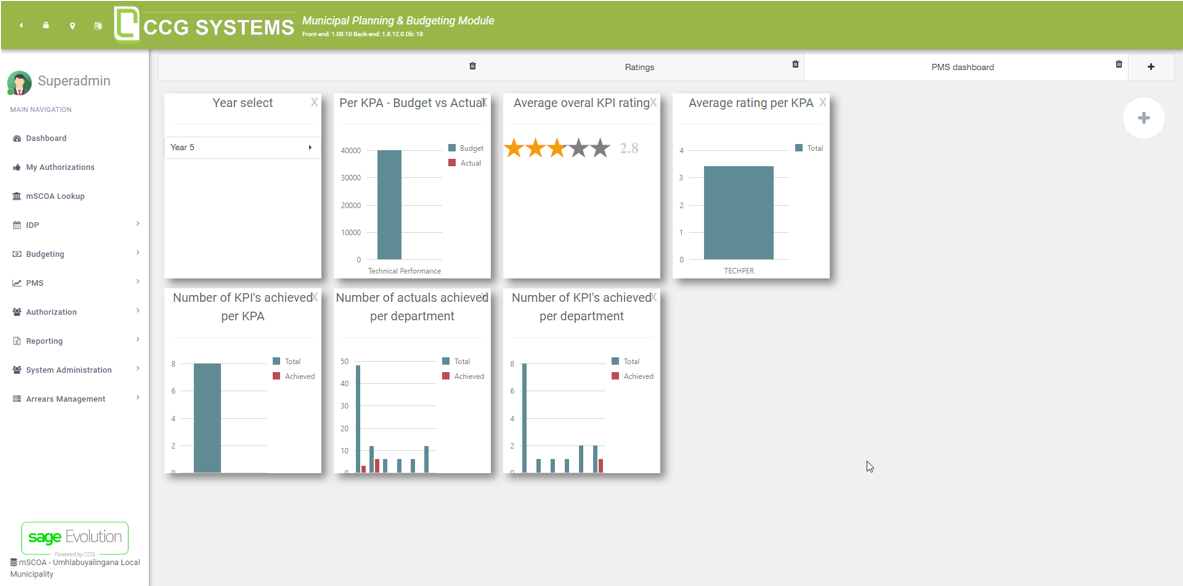
Task: Click the Superadmin avatar
Action: (19, 82)
